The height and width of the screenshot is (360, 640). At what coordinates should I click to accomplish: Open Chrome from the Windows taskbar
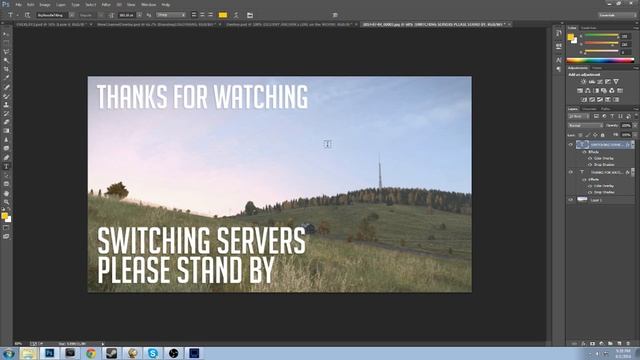[91, 353]
